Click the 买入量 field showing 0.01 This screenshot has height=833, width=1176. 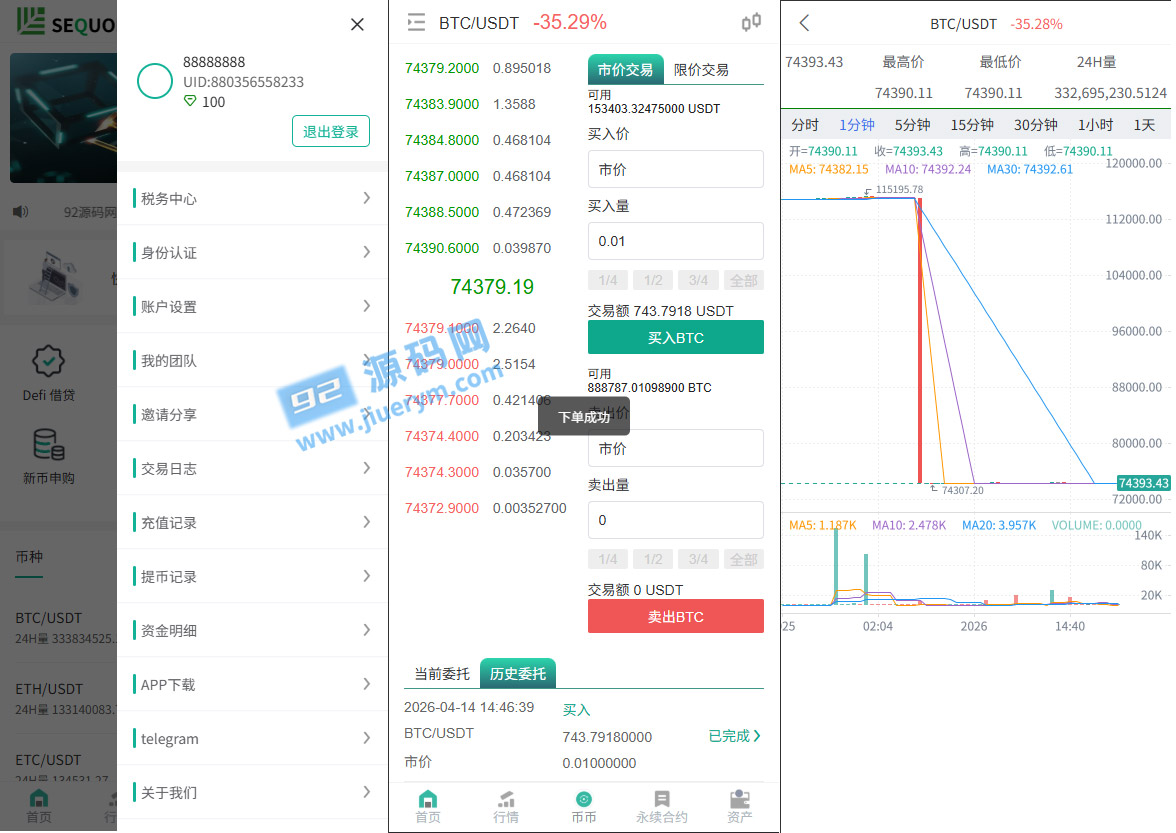click(676, 241)
